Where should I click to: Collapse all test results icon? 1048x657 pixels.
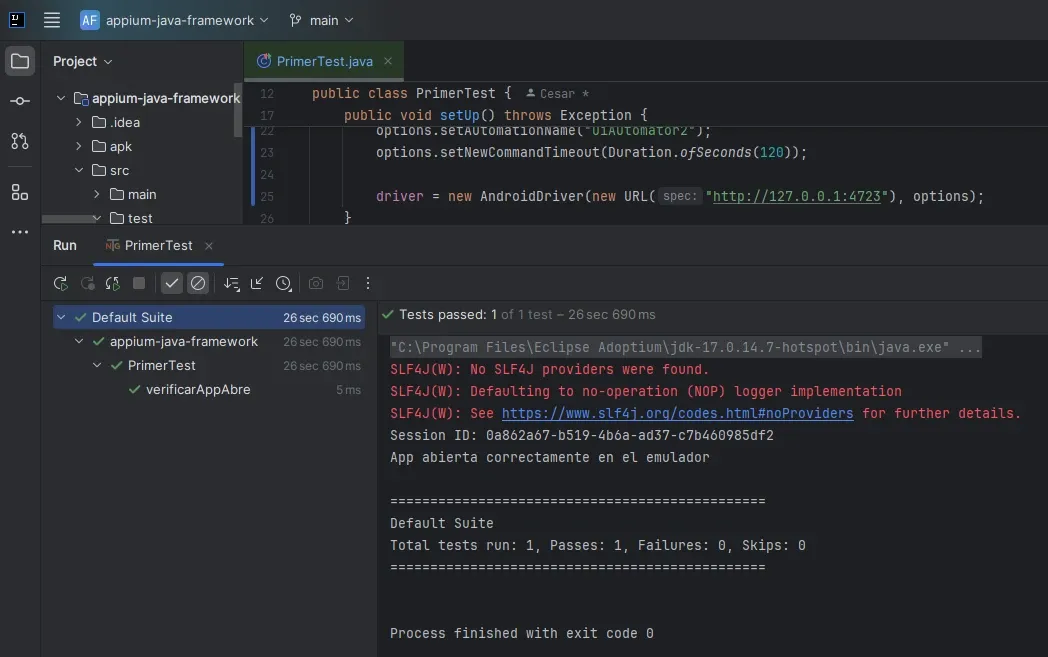[x=257, y=283]
